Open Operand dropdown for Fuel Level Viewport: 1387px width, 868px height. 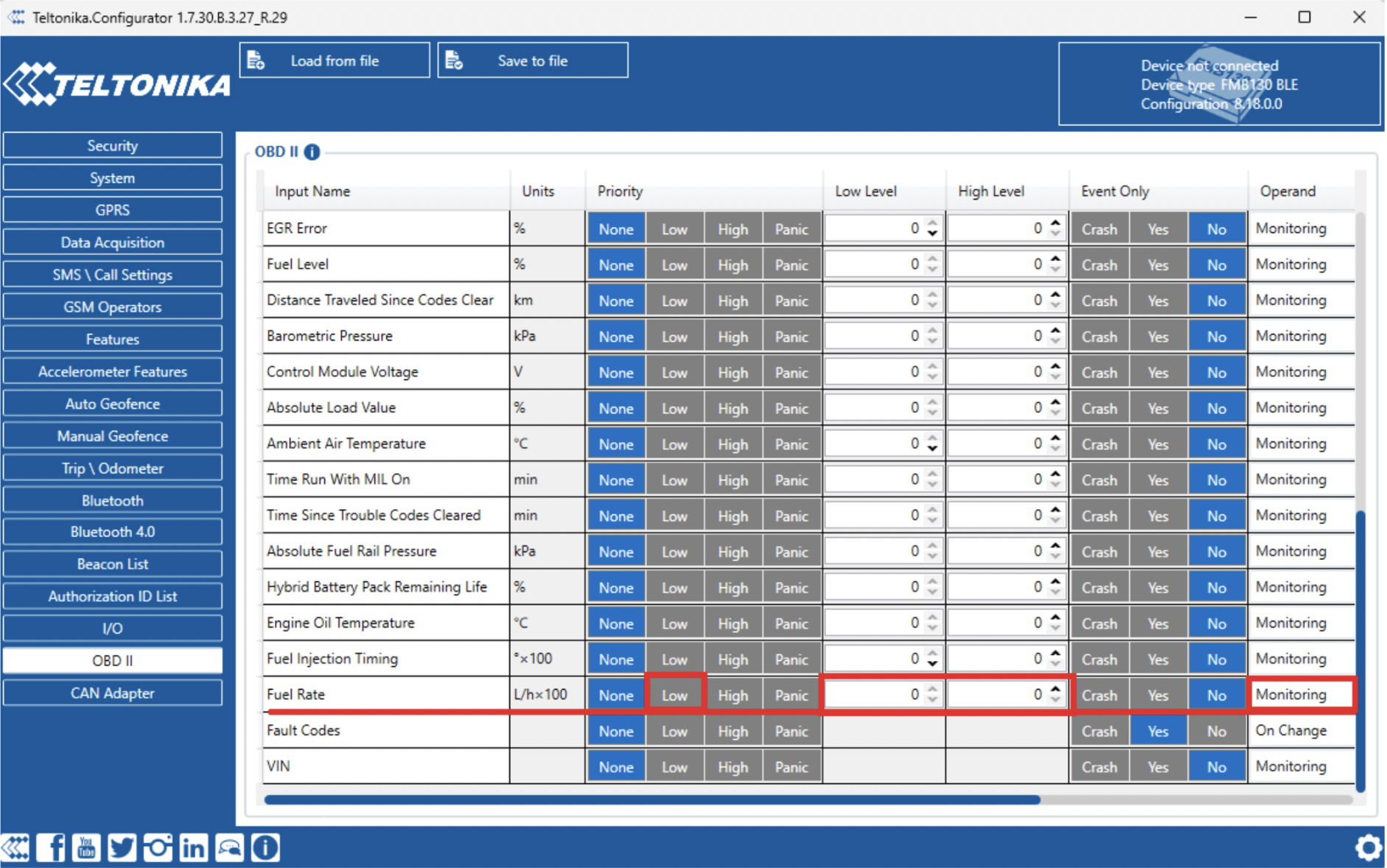pos(1302,264)
